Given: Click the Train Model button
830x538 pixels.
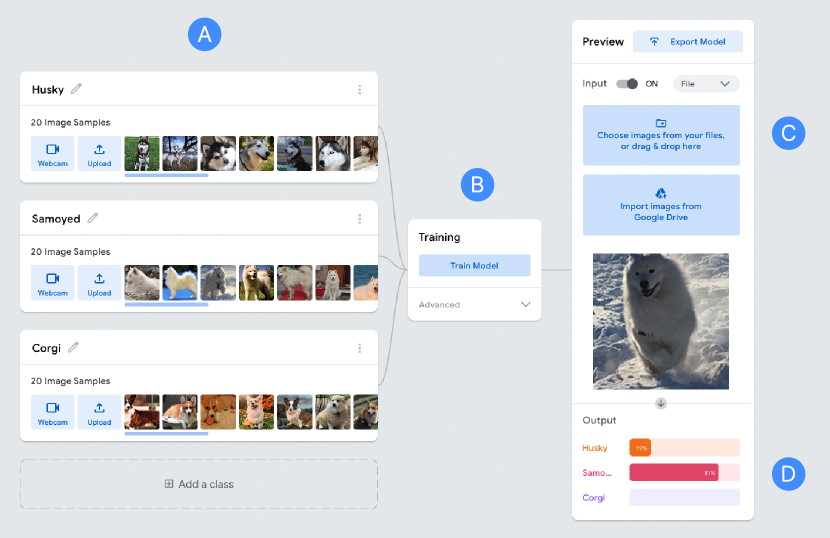Looking at the screenshot, I should [474, 265].
